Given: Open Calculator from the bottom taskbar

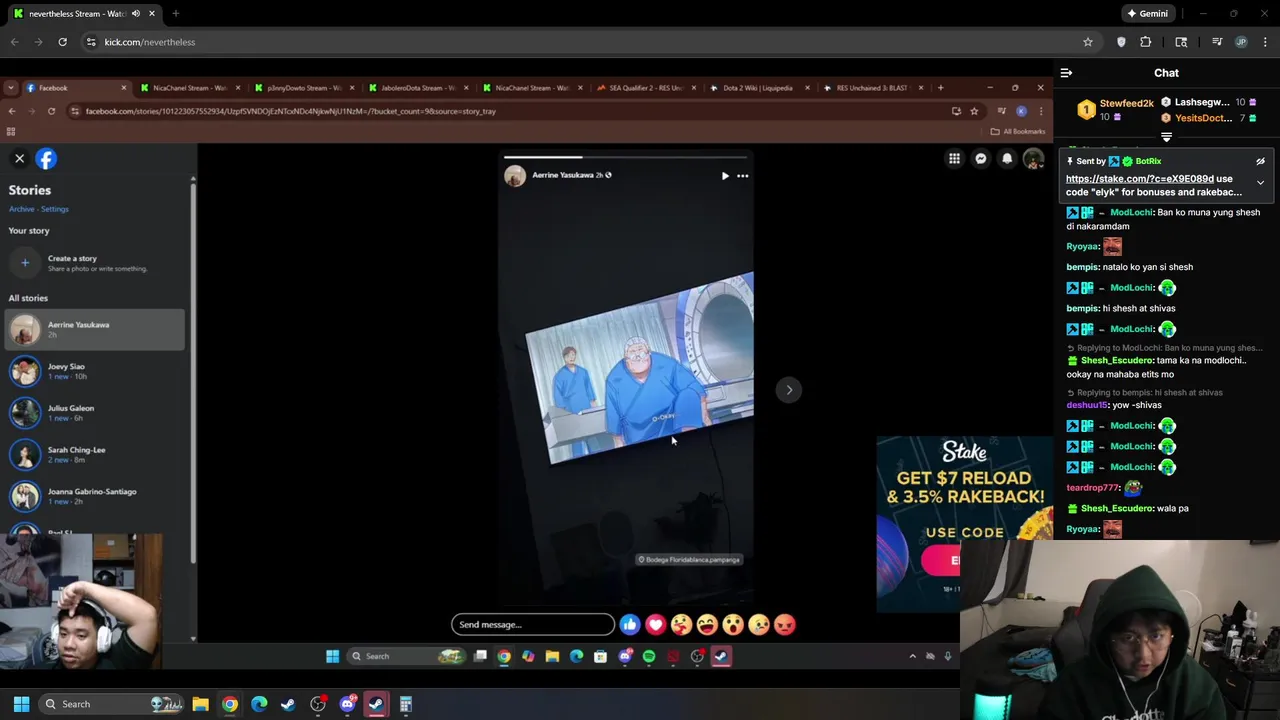Looking at the screenshot, I should [x=406, y=704].
